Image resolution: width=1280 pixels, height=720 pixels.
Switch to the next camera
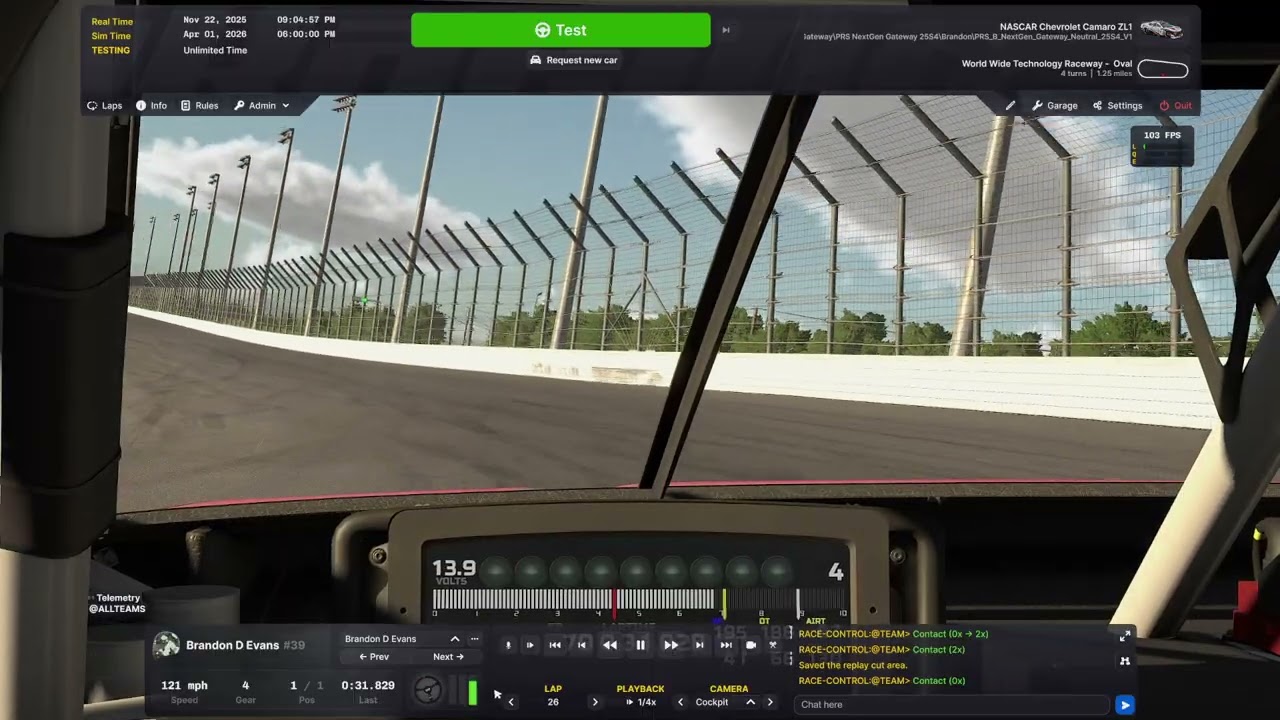(x=770, y=702)
